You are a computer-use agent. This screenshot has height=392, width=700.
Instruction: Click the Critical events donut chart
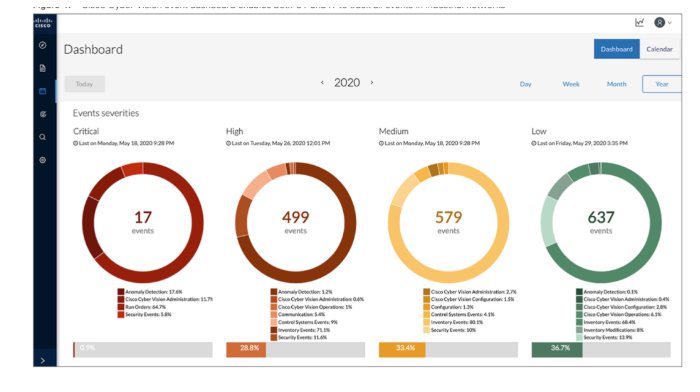(x=143, y=222)
